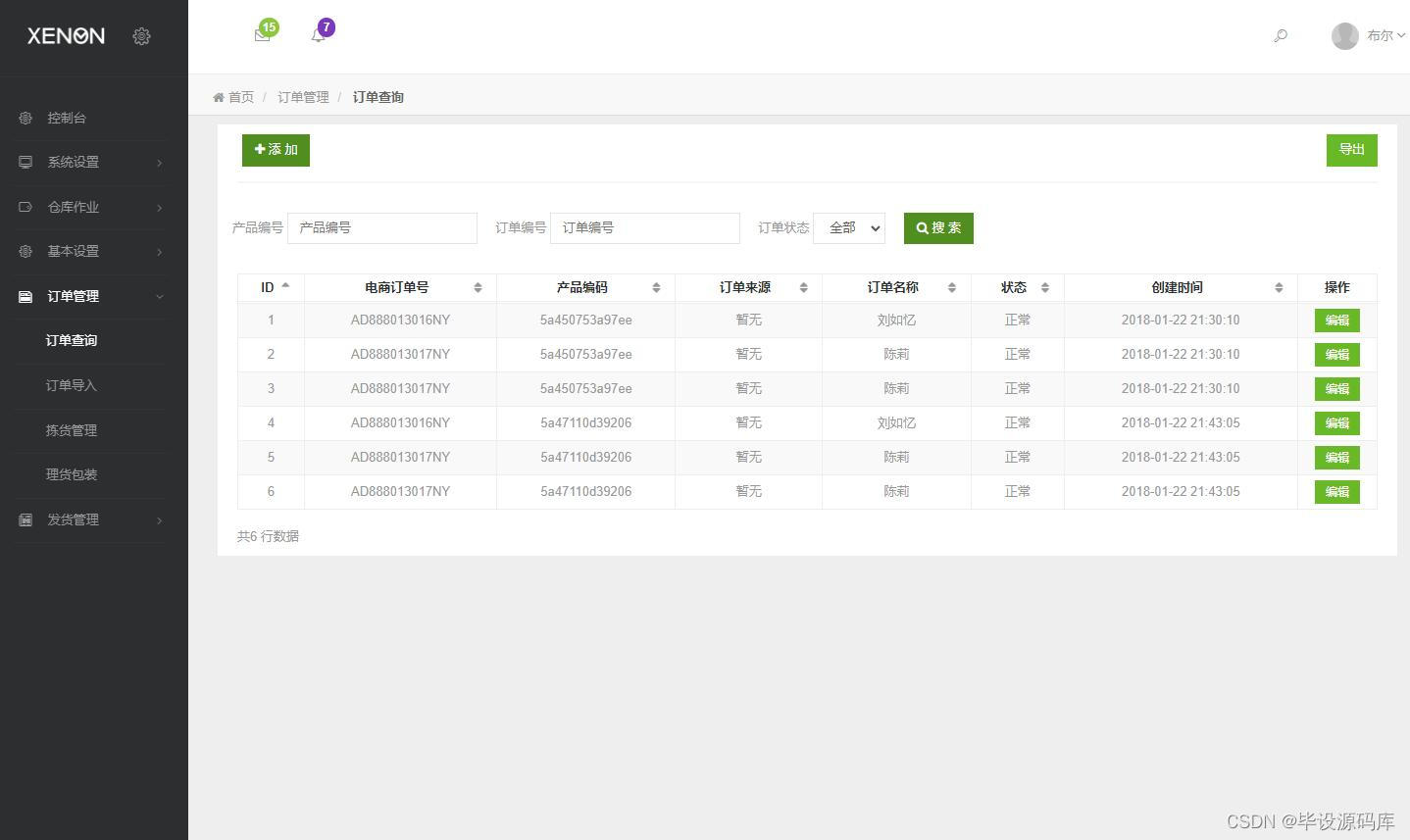
Task: Collapse the 订单管理 menu chevron
Action: (160, 297)
